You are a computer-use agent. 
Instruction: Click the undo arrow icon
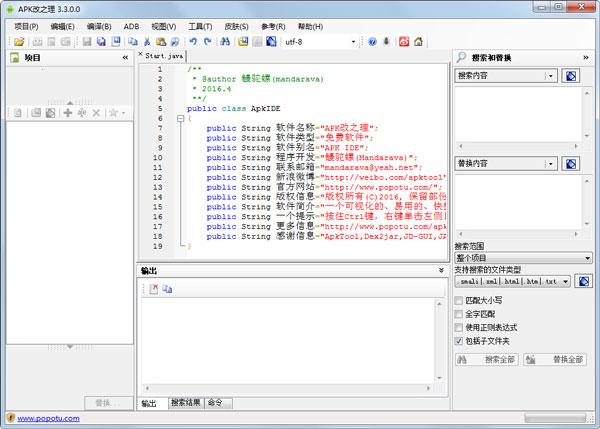pyautogui.click(x=193, y=41)
